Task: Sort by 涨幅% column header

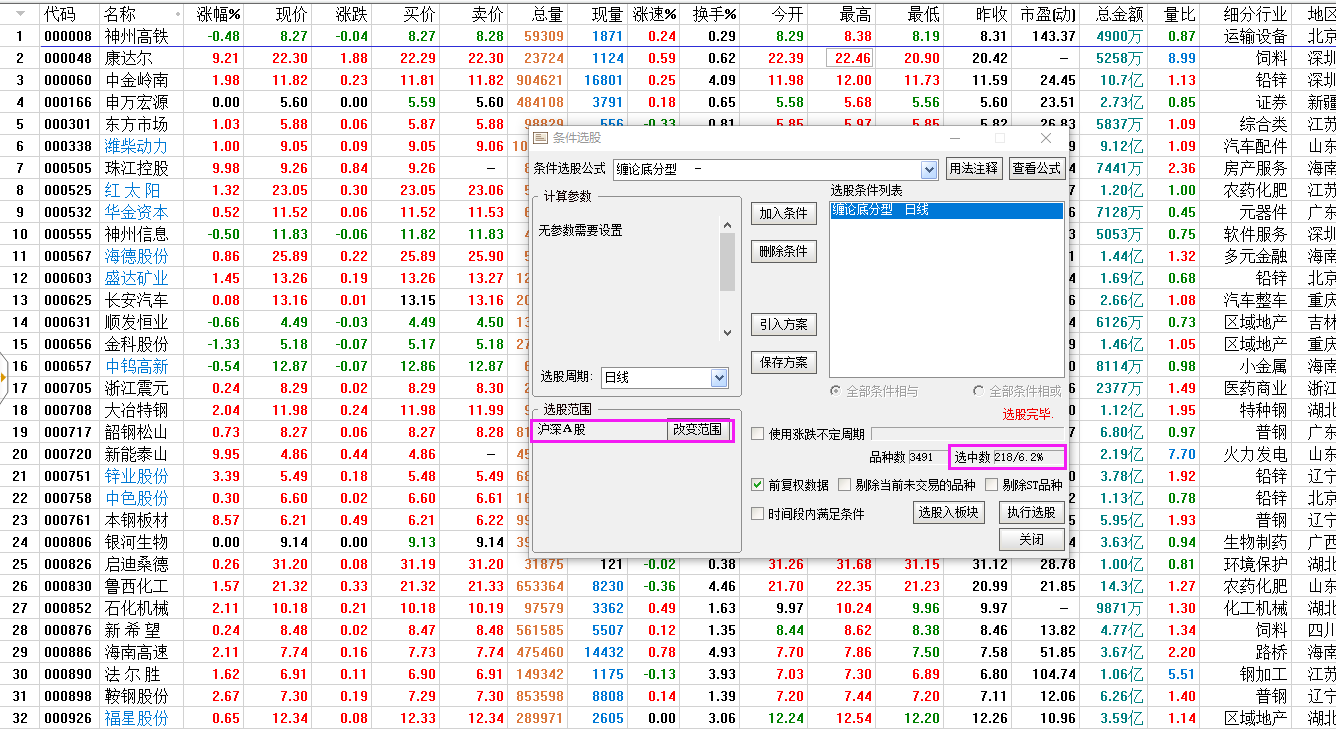Action: click(x=218, y=14)
